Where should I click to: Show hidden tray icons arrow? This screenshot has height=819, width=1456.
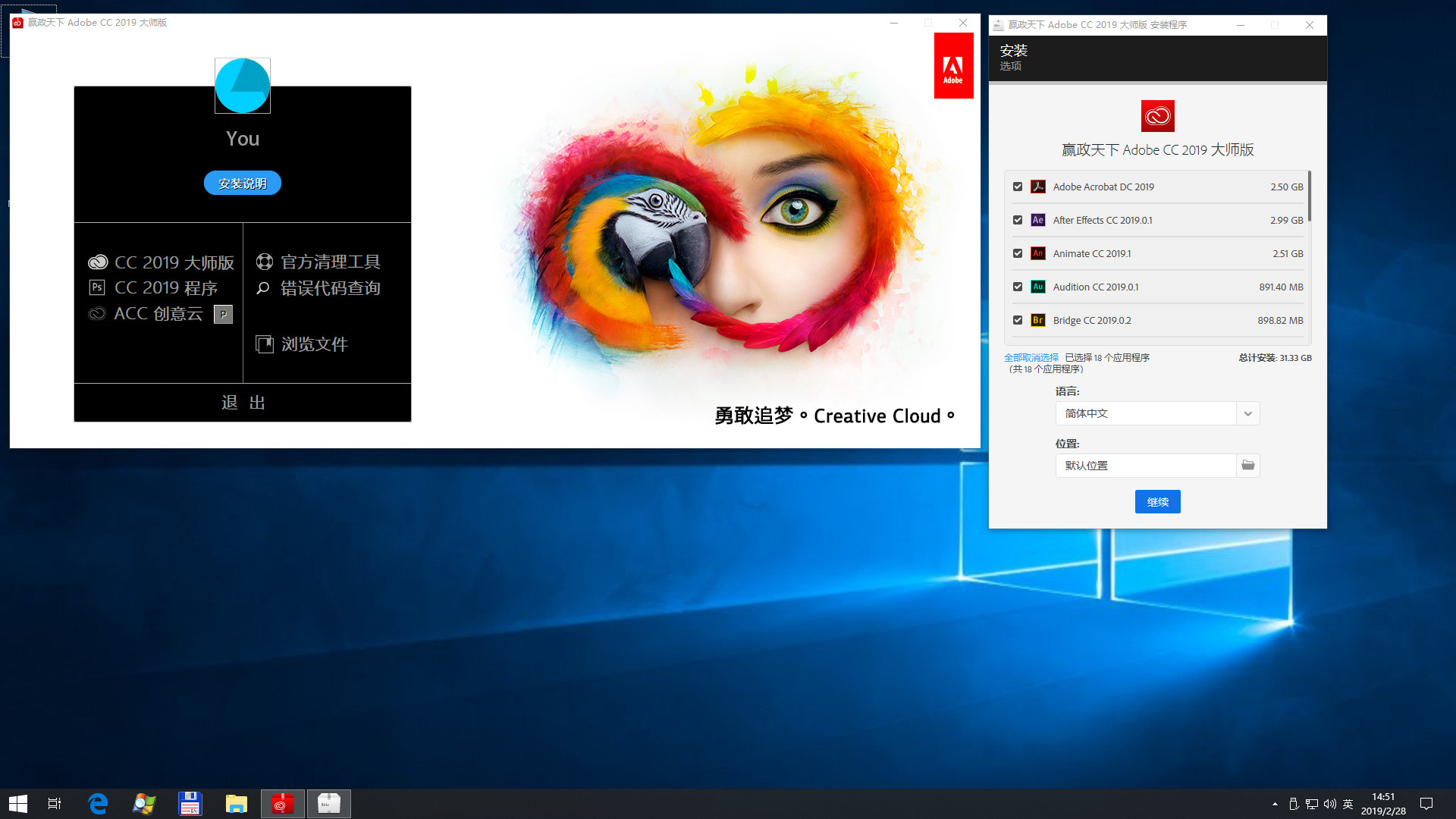1275,804
